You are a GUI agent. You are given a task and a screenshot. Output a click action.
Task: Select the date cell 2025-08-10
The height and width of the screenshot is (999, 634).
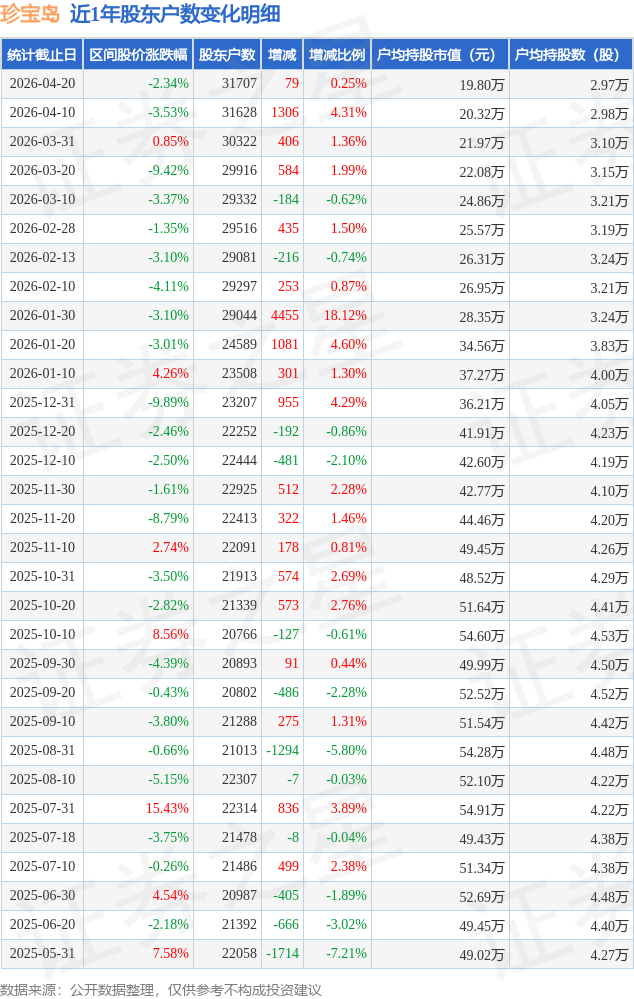pyautogui.click(x=42, y=779)
